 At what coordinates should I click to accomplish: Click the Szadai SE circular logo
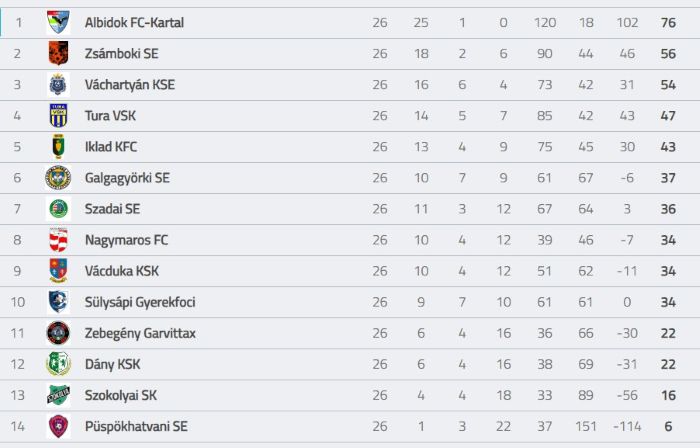[58, 209]
